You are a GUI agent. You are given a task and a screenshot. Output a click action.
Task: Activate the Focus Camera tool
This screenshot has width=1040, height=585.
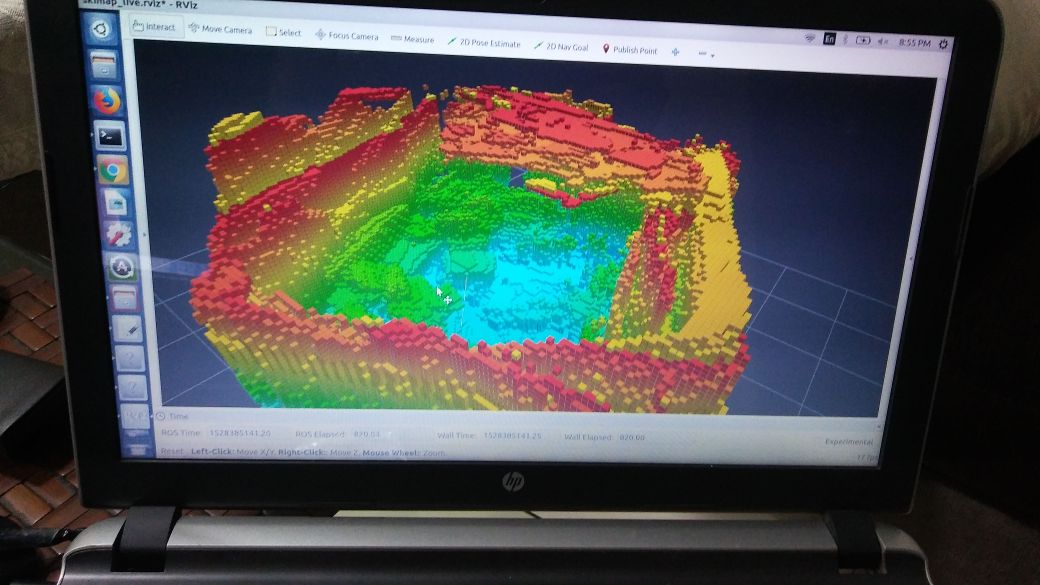[x=346, y=35]
